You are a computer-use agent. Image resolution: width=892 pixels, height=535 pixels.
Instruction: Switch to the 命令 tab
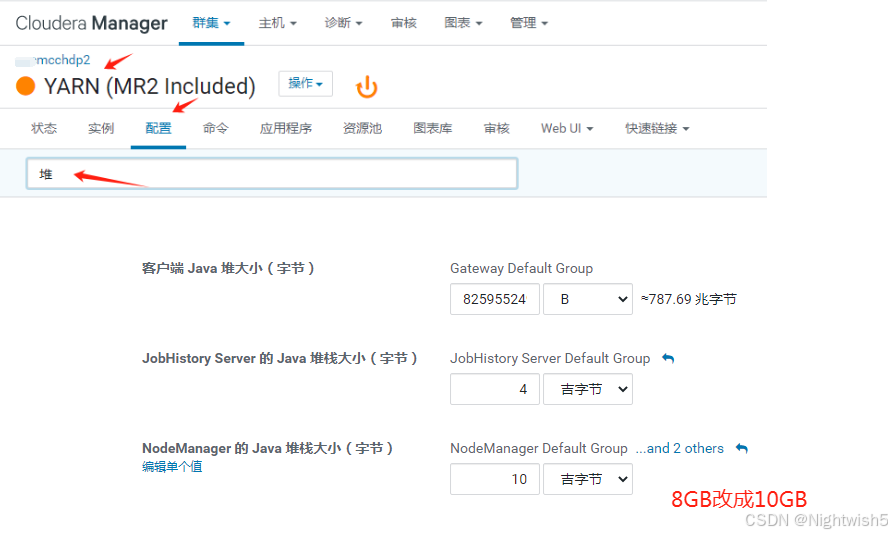pyautogui.click(x=215, y=128)
